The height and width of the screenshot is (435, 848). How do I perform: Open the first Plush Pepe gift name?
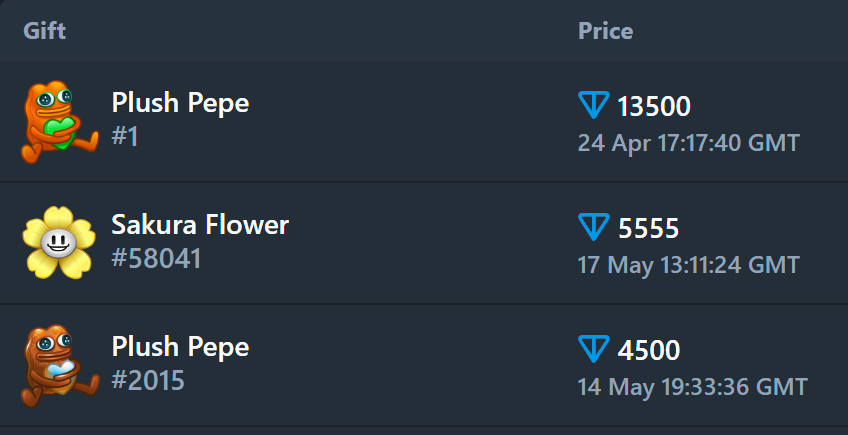[x=180, y=103]
